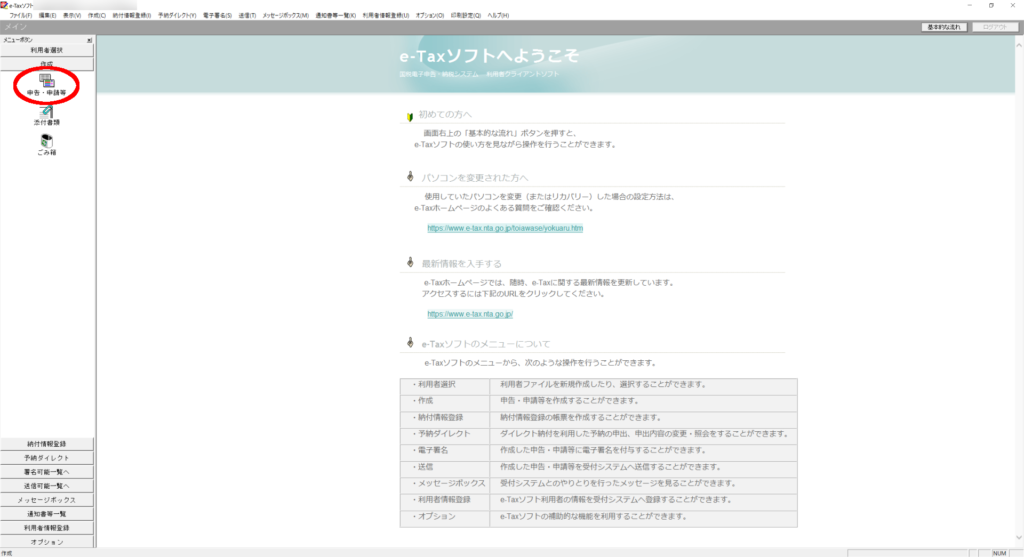Go to 送信可能一覧へ in sidebar
The height and width of the screenshot is (557, 1024).
tap(47, 486)
